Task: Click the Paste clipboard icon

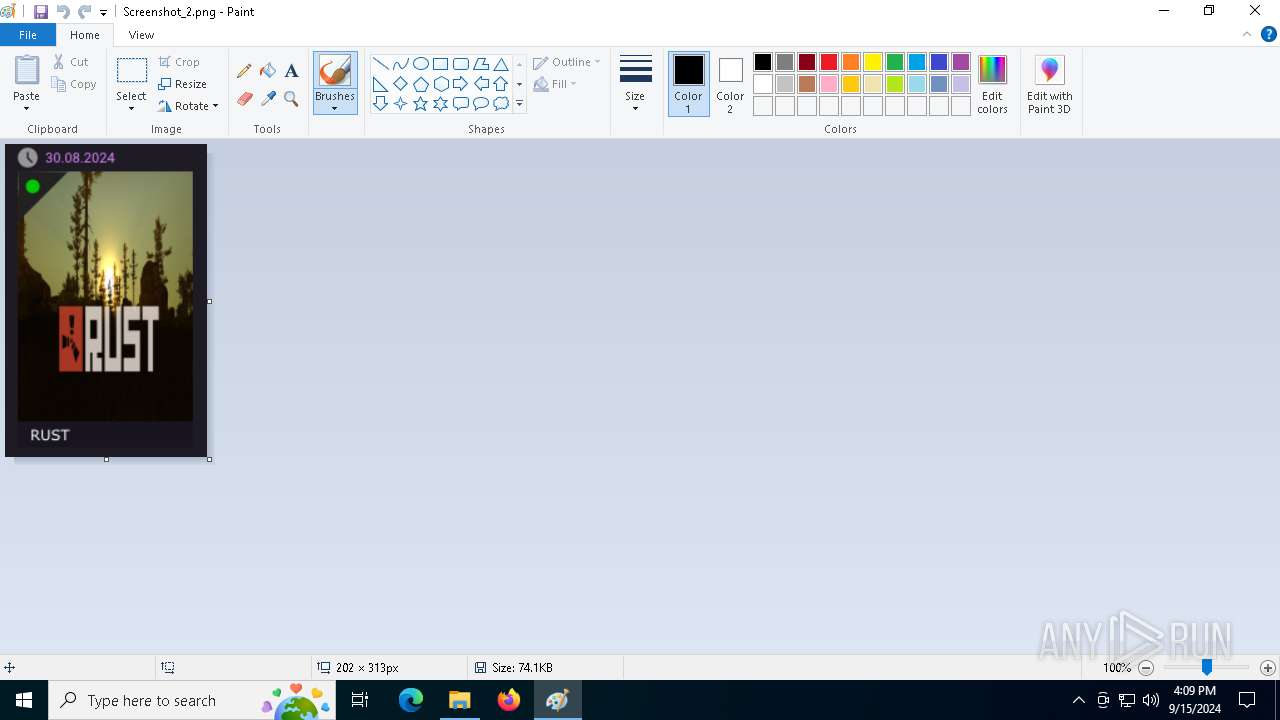Action: (27, 70)
